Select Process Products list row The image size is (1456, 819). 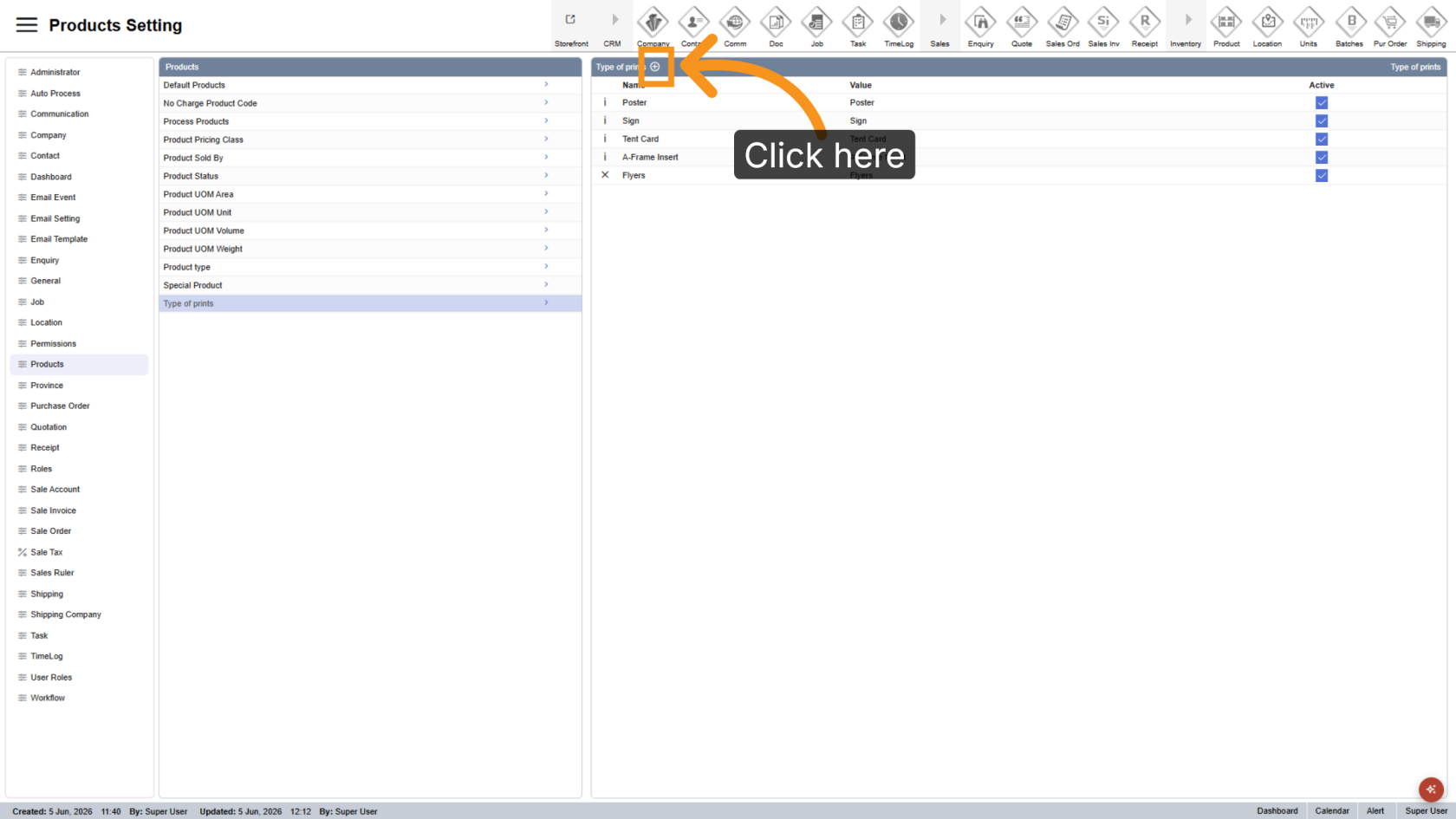point(370,121)
